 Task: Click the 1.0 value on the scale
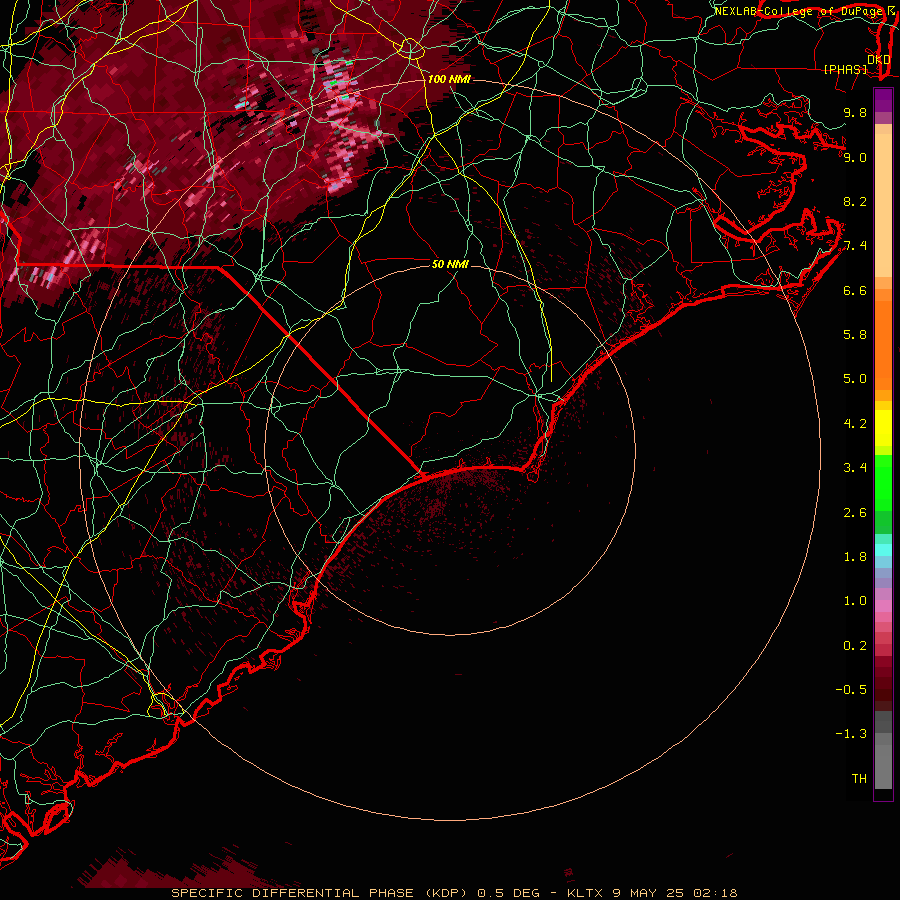tap(855, 601)
